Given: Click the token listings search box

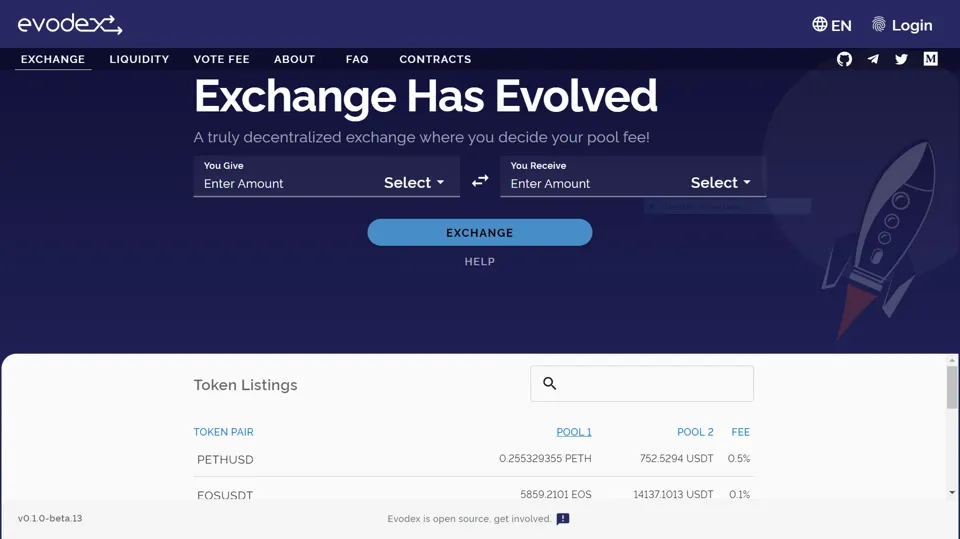Looking at the screenshot, I should (x=642, y=383).
